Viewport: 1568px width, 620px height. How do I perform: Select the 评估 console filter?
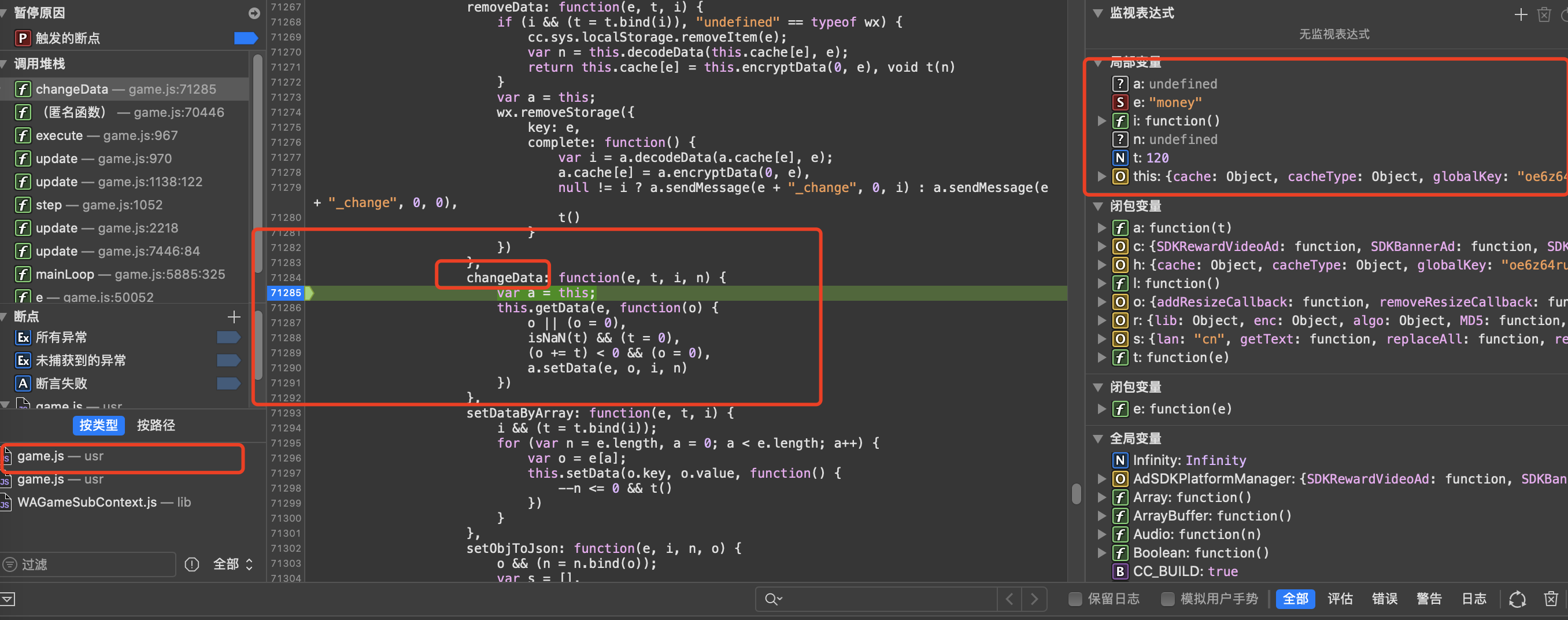(1340, 600)
